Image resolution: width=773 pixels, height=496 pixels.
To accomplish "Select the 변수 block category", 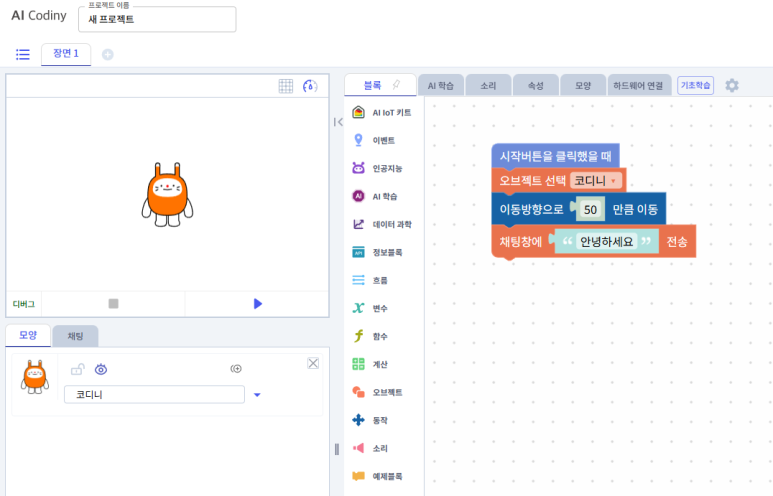I will pos(370,308).
